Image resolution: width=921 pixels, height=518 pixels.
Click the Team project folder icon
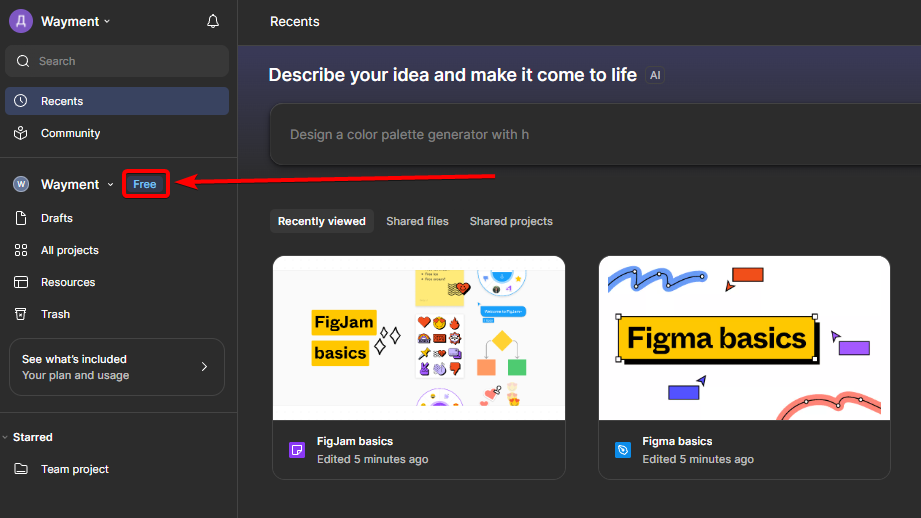click(21, 469)
